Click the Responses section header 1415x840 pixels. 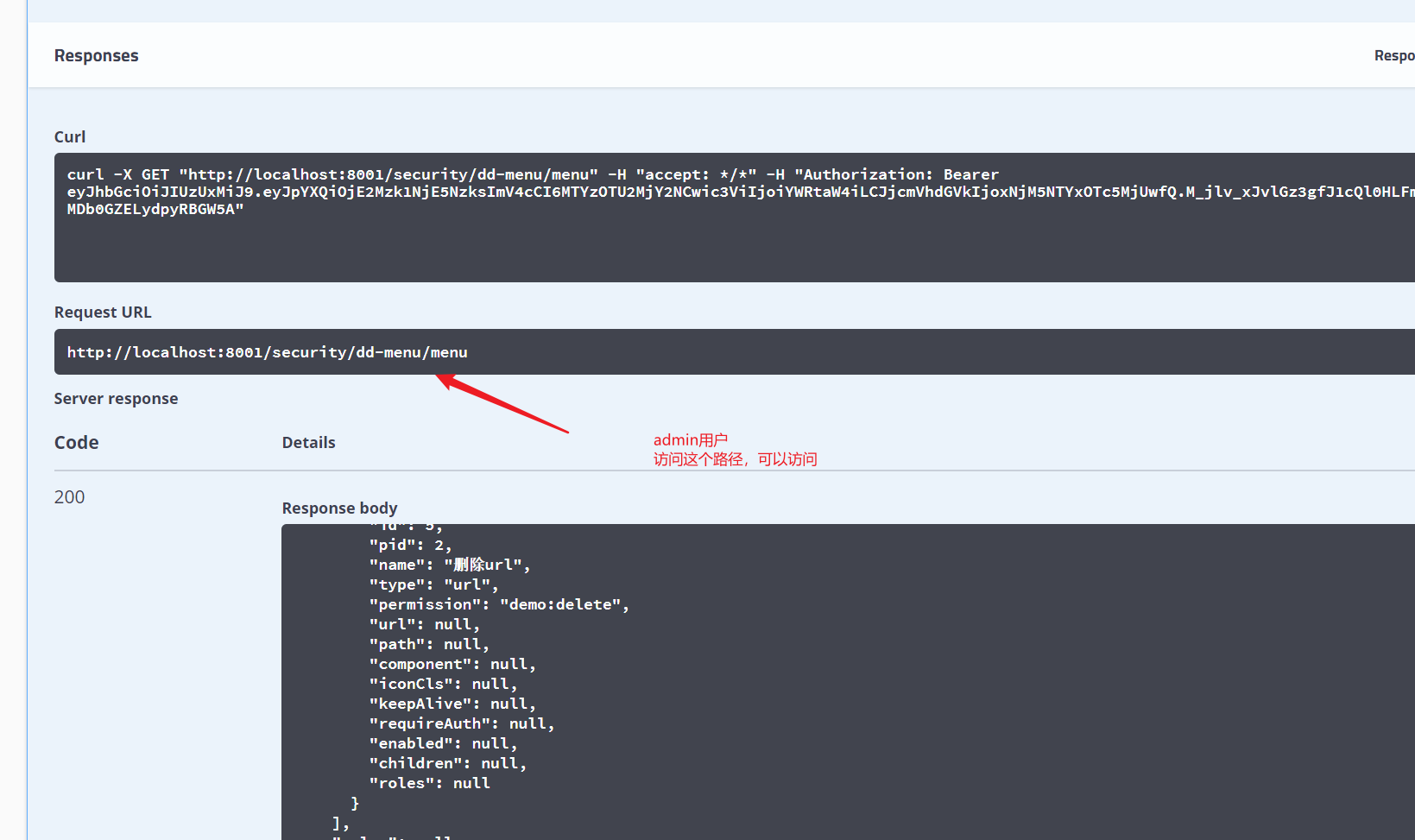[x=96, y=55]
